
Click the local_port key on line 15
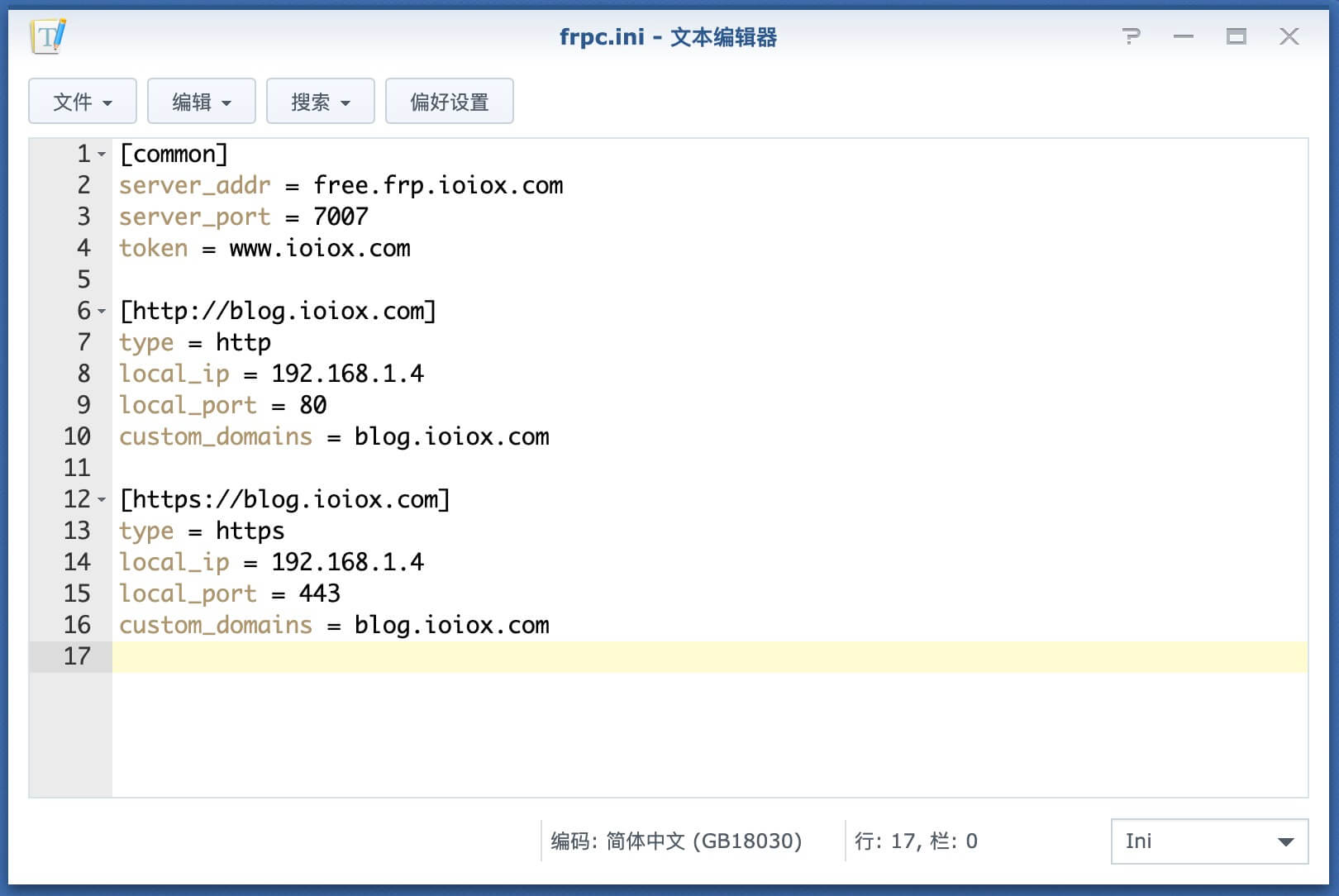coord(188,593)
